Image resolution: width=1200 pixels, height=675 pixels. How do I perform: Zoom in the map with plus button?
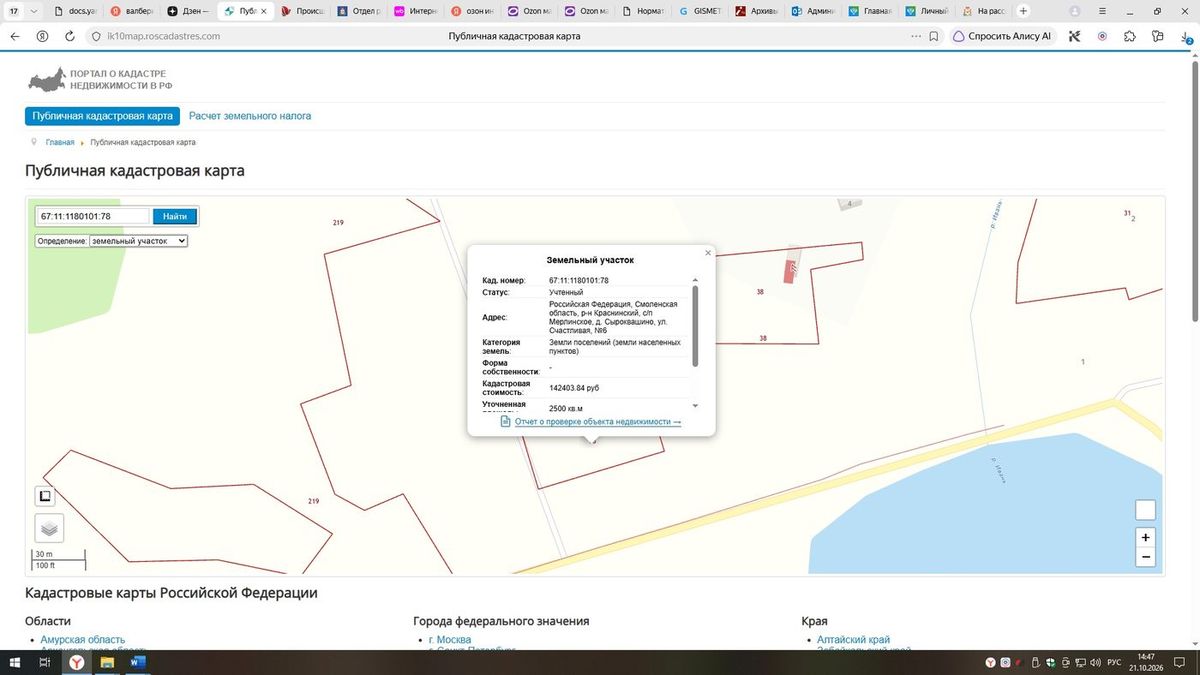click(x=1146, y=537)
